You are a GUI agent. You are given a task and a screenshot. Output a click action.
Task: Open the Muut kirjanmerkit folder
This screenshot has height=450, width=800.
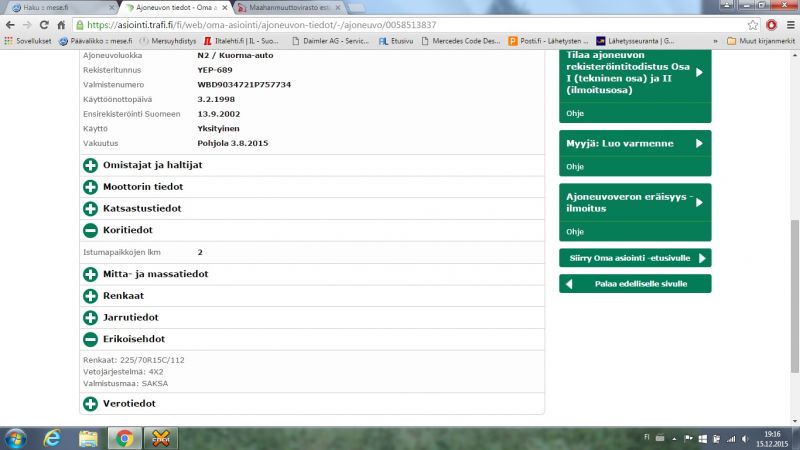coord(761,41)
